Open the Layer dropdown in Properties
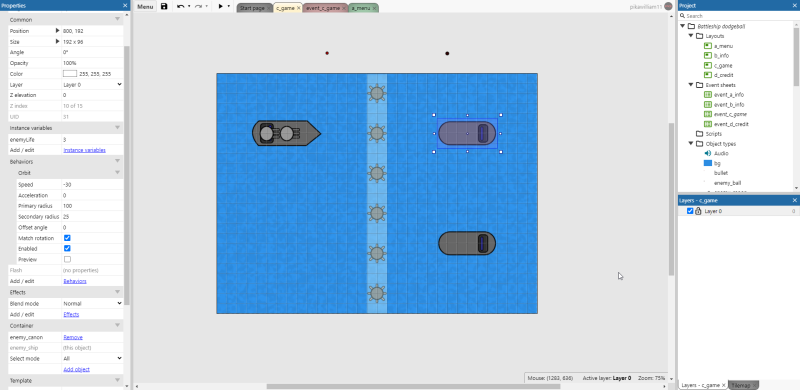 pyautogui.click(x=92, y=85)
